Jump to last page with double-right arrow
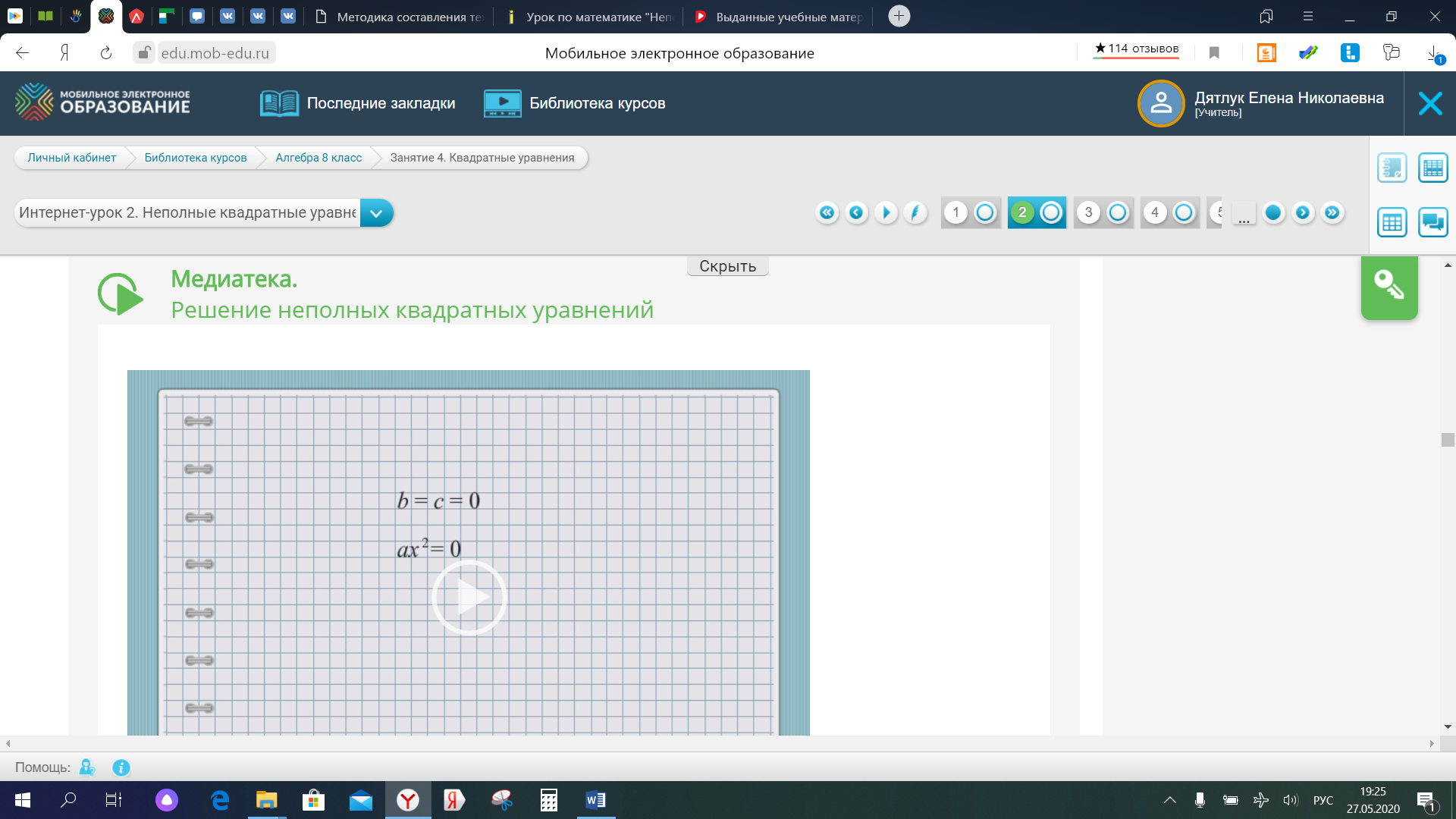The width and height of the screenshot is (1456, 819). (x=1332, y=212)
